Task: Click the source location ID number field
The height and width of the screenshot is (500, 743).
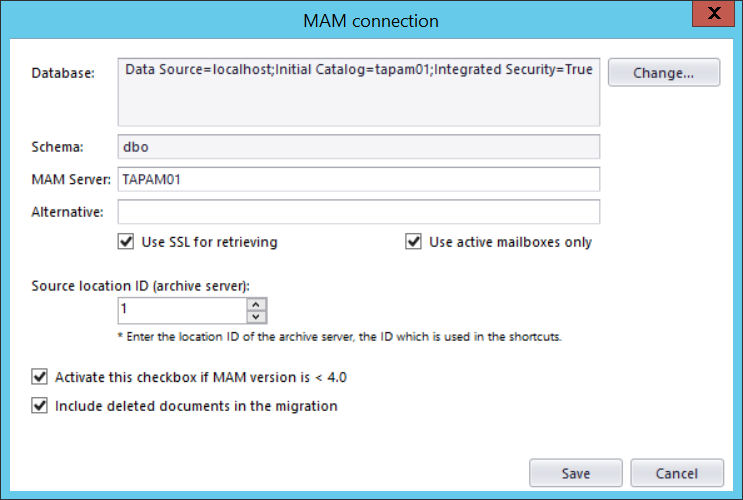Action: [x=181, y=310]
